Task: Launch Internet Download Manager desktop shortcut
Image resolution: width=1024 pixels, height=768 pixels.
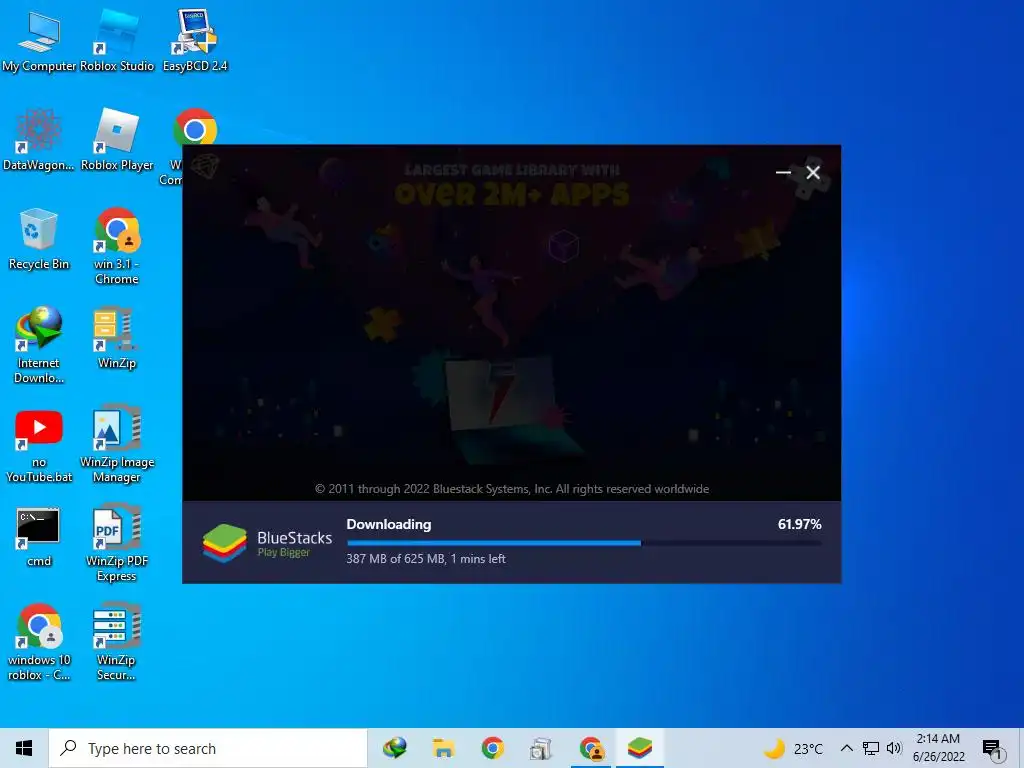Action: pos(39,345)
